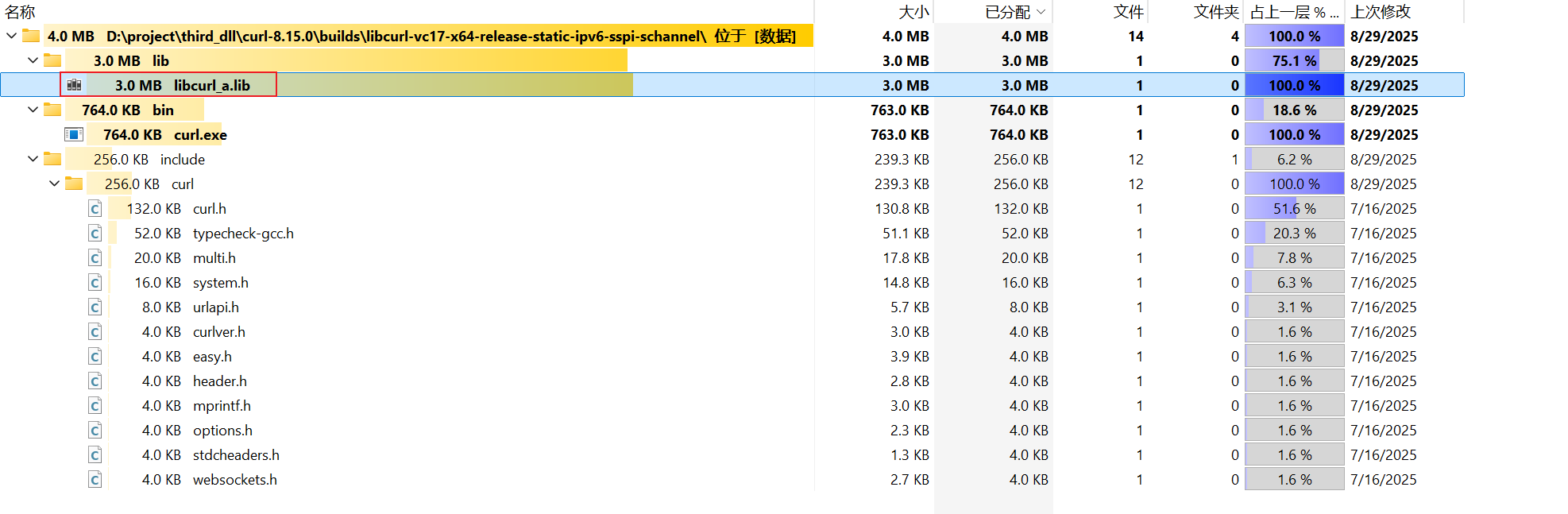Click the stdcheaders.h file icon

click(x=95, y=454)
